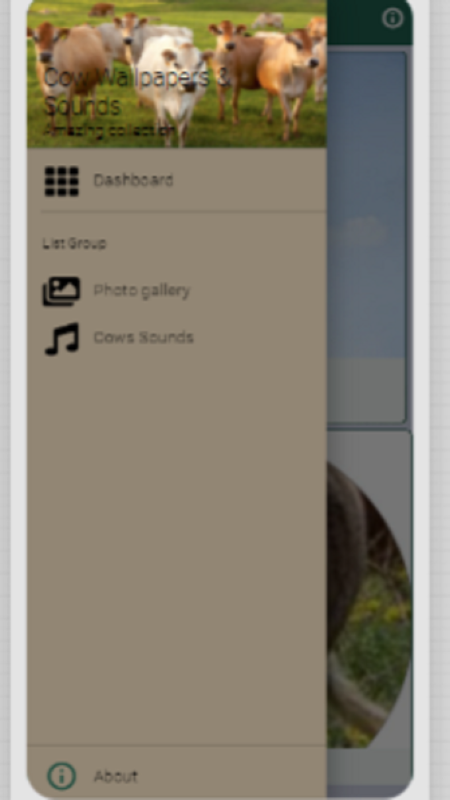This screenshot has width=450, height=800.
Task: Click the dark green top app bar
Action: [369, 22]
